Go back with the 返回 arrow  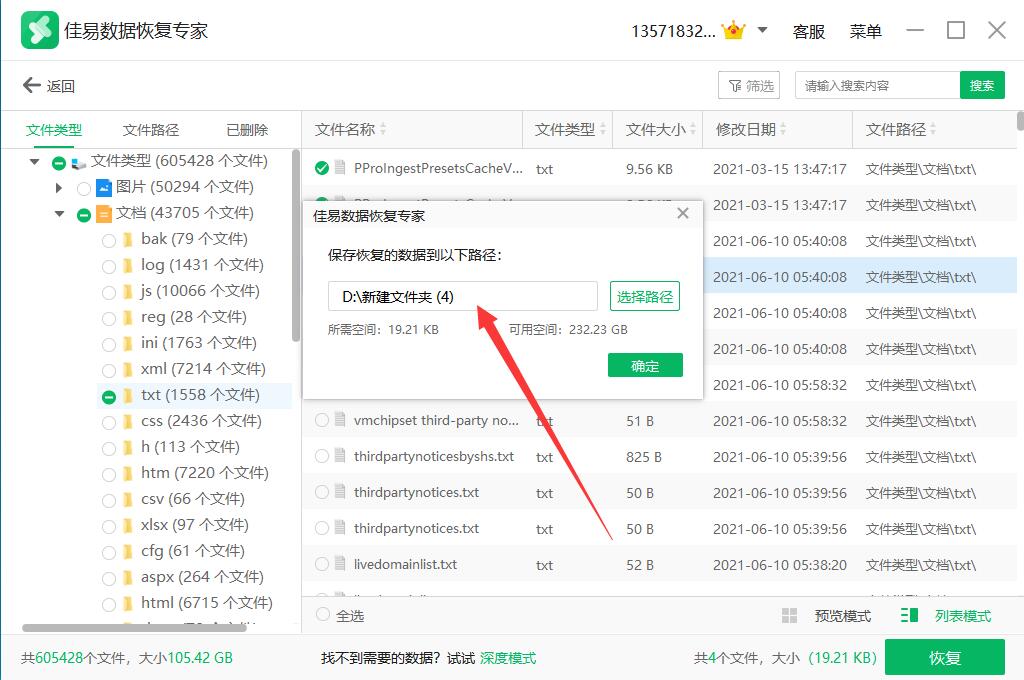(x=49, y=86)
